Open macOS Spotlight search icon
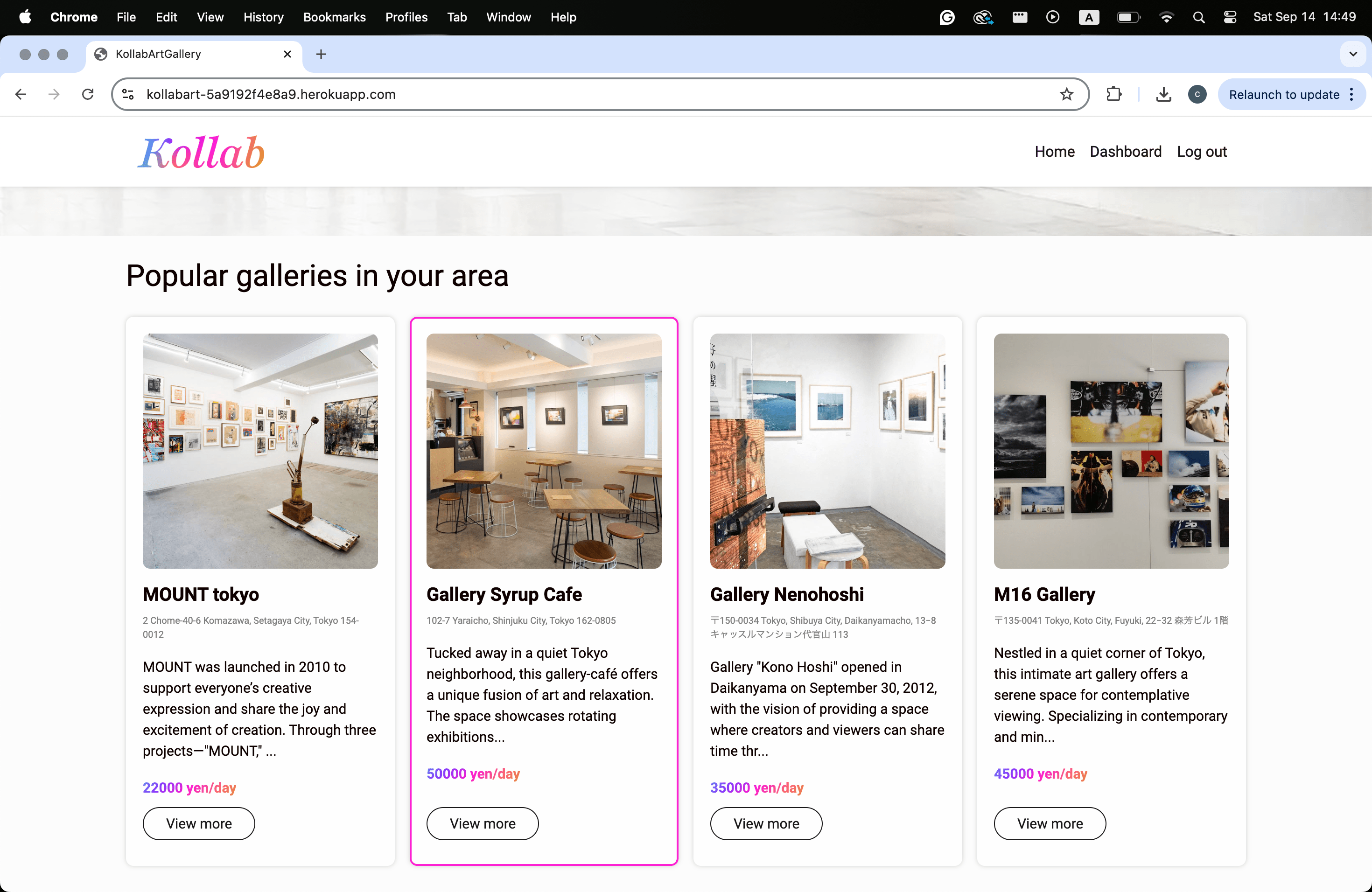The image size is (1372, 892). [x=1198, y=17]
